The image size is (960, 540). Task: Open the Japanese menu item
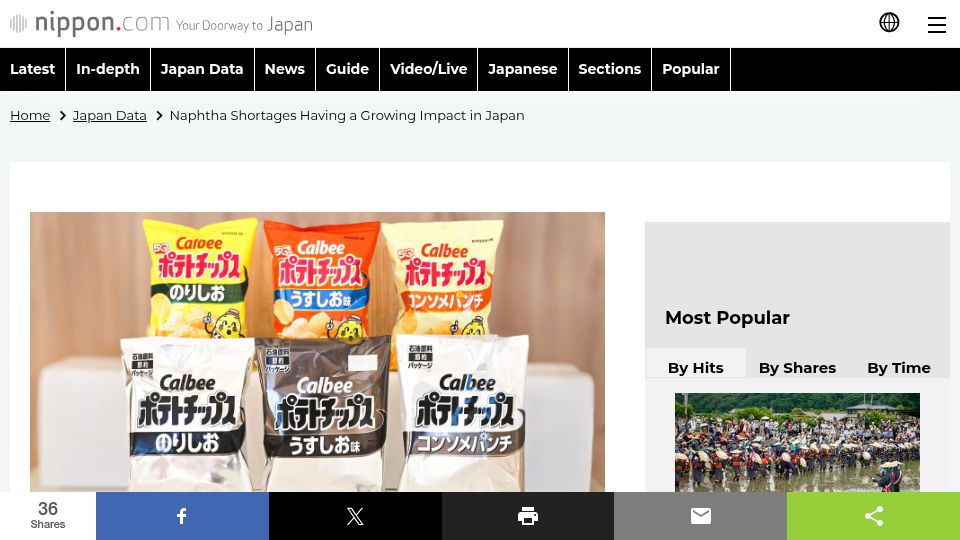[523, 69]
